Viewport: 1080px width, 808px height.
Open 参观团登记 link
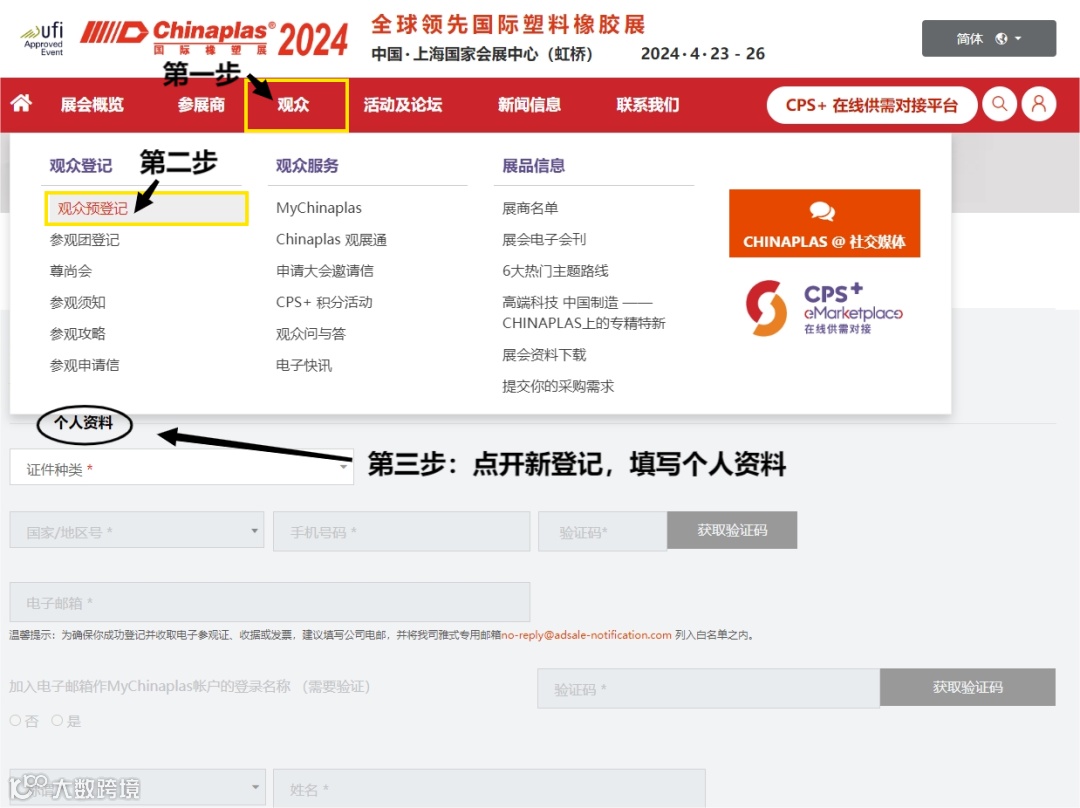[x=84, y=240]
